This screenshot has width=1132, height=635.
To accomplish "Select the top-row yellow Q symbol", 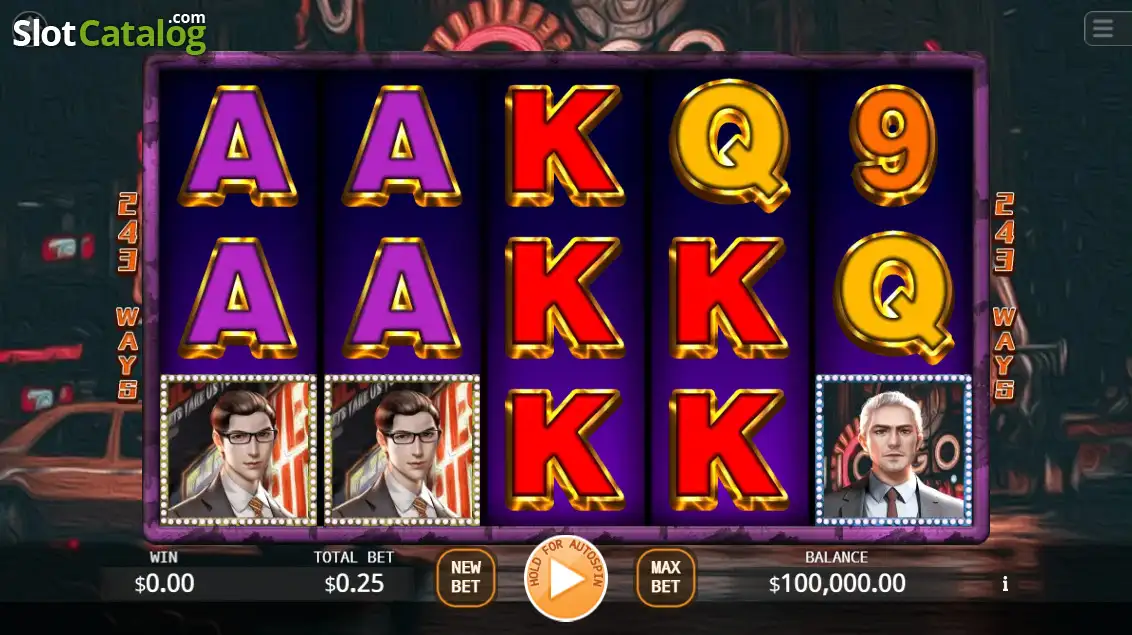I will point(729,145).
